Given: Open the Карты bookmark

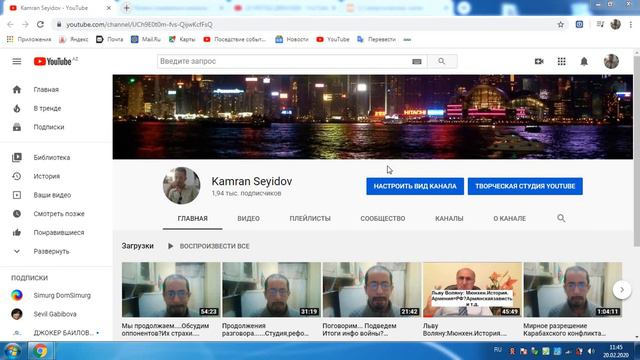Looking at the screenshot, I should (x=182, y=39).
